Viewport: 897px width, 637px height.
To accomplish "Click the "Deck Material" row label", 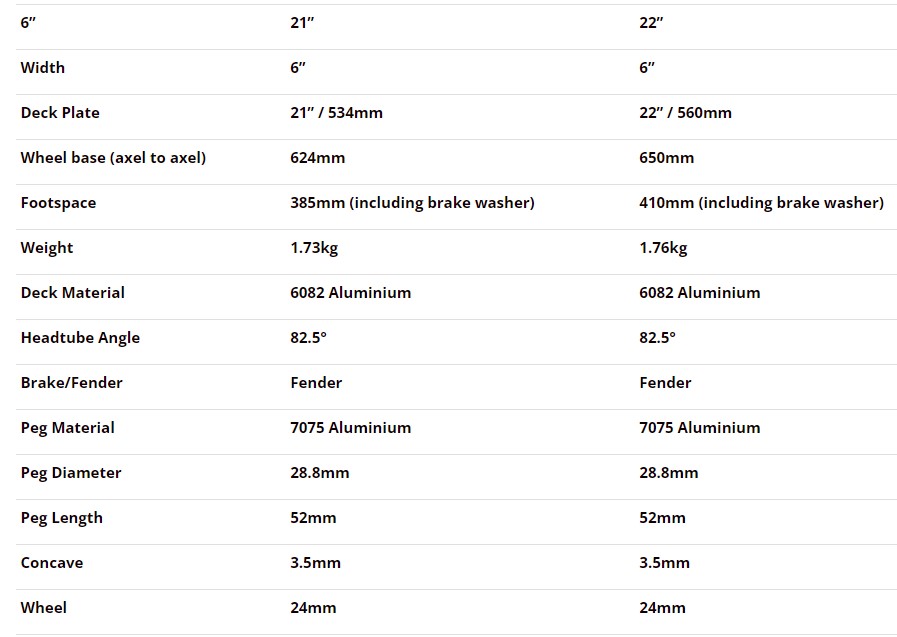I will click(72, 293).
